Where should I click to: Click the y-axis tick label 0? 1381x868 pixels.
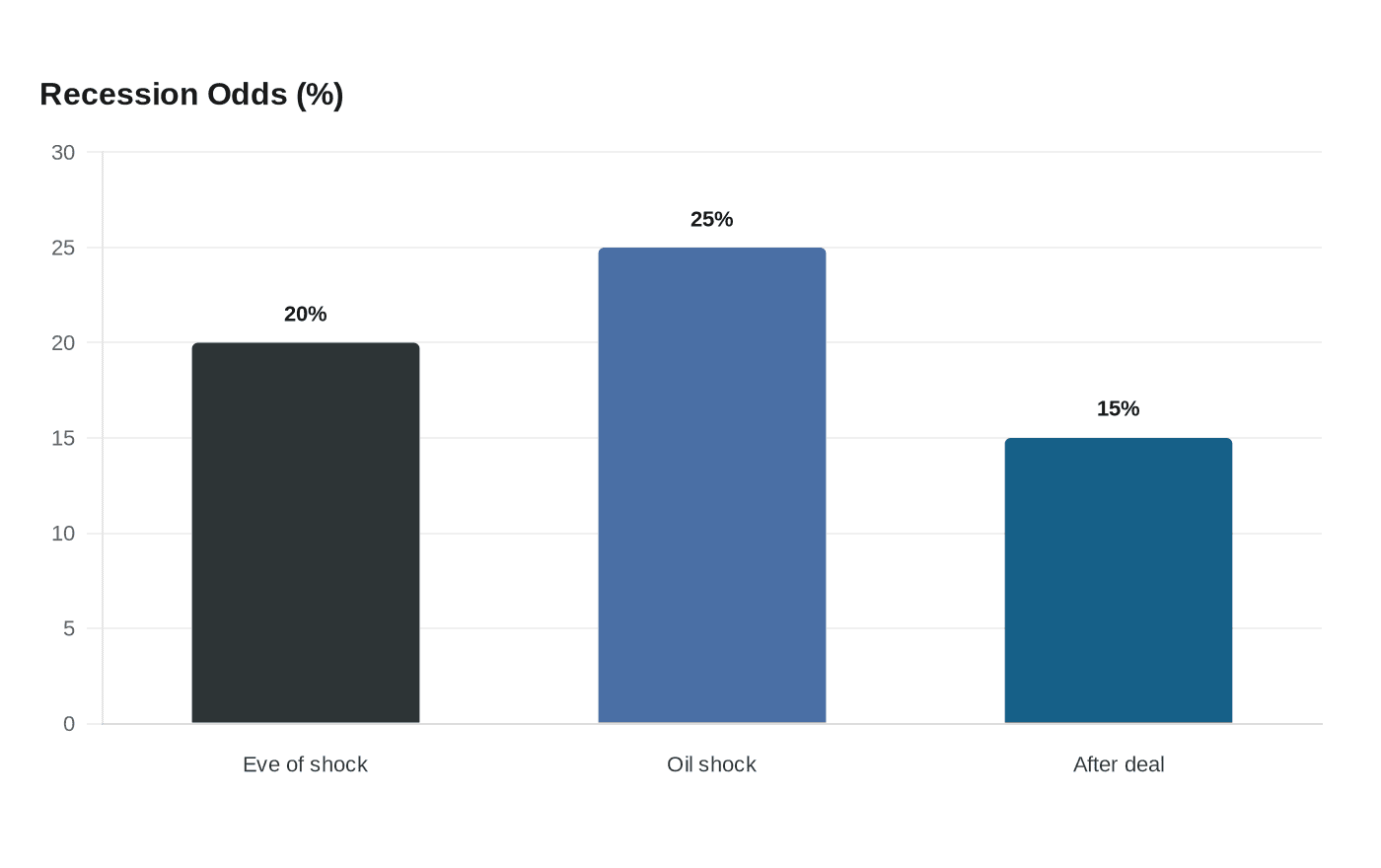click(69, 724)
